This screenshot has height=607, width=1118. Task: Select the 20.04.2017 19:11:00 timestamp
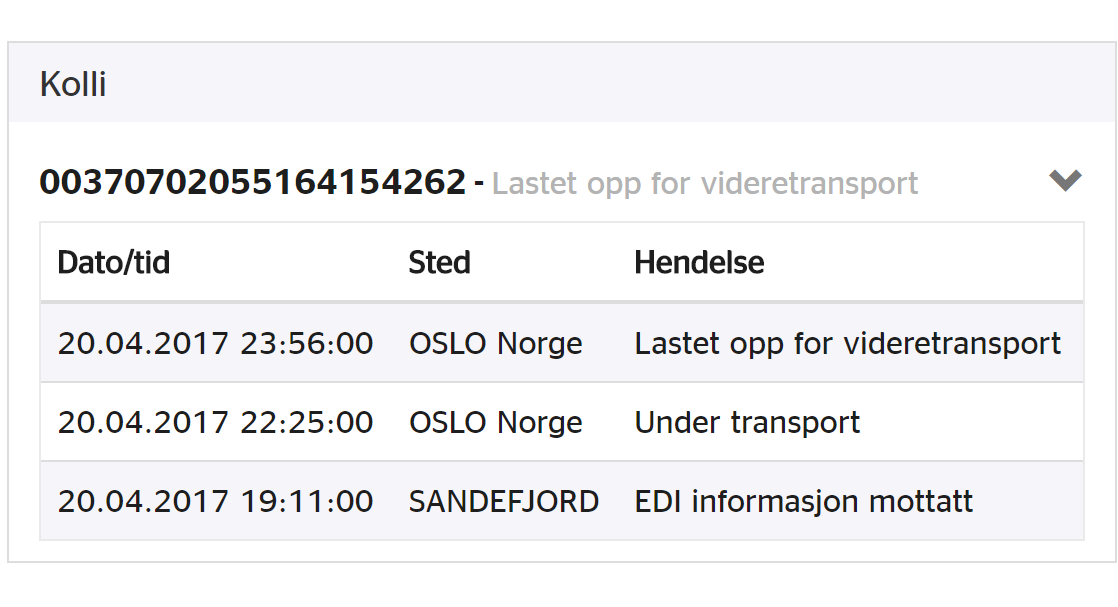click(215, 502)
